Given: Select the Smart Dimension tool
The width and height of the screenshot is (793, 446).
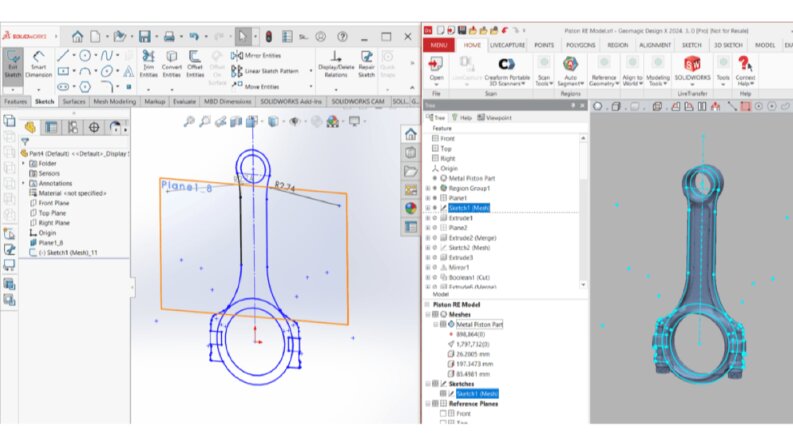Looking at the screenshot, I should 38,64.
